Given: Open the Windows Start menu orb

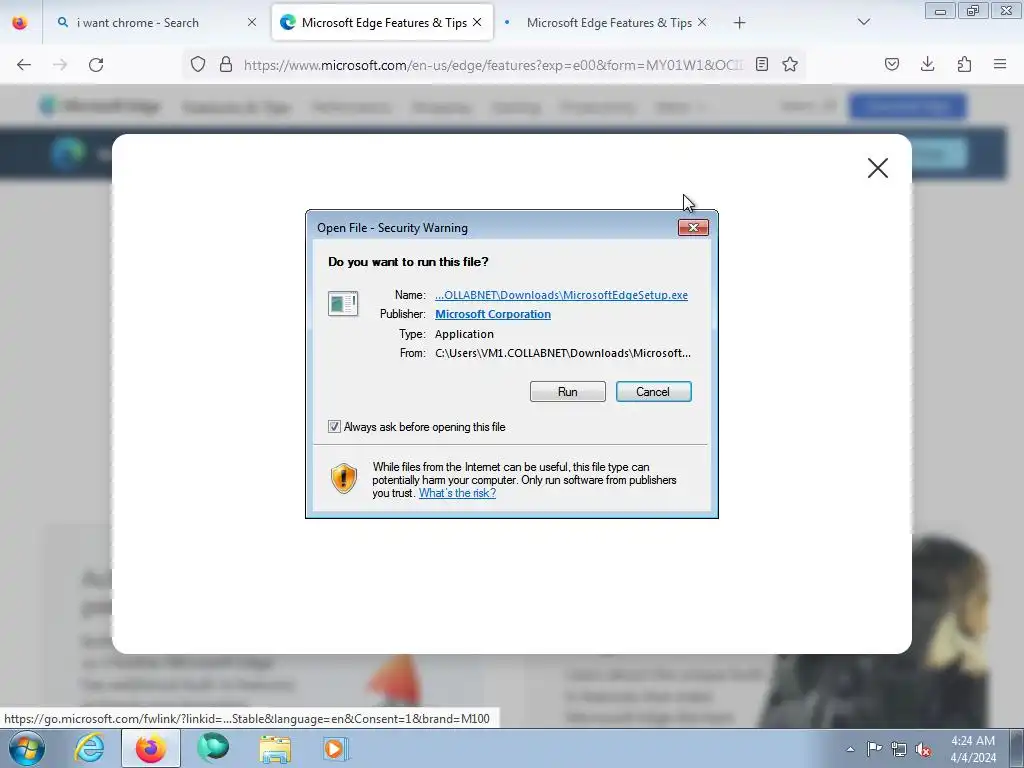Looking at the screenshot, I should [27, 748].
